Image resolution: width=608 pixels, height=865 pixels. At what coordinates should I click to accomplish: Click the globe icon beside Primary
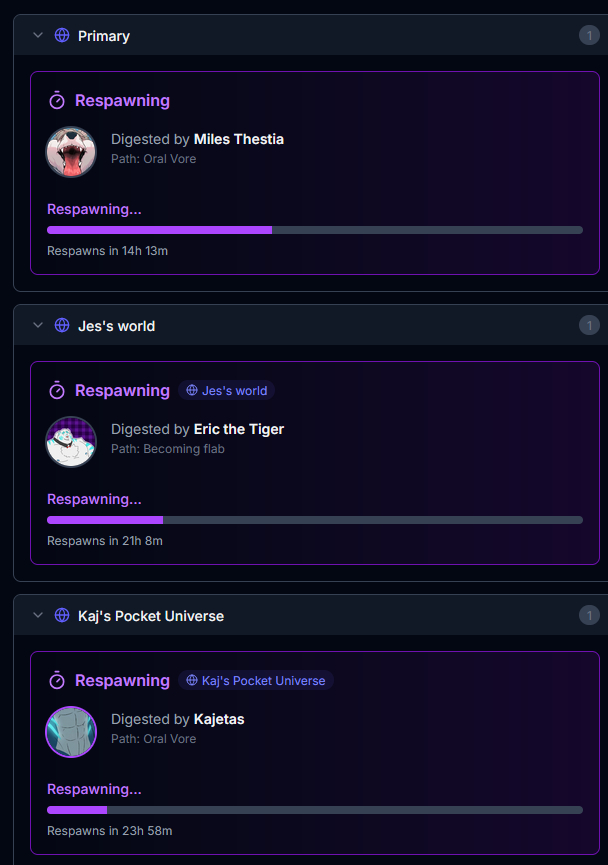[62, 36]
